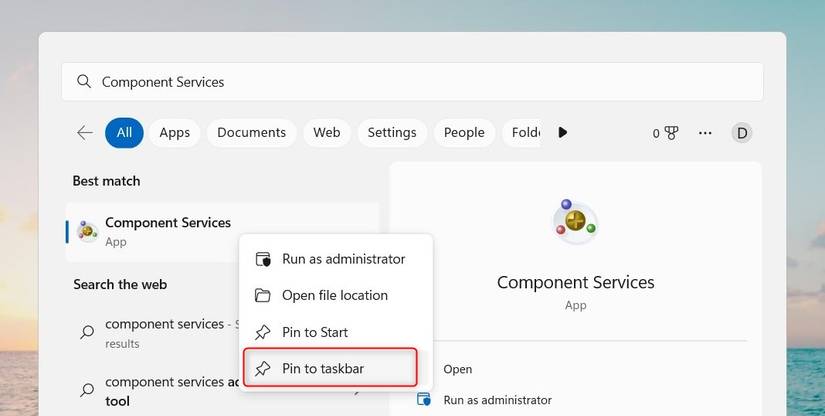This screenshot has width=825, height=416.
Task: Click the Component Services best match icon
Action: coord(87,231)
